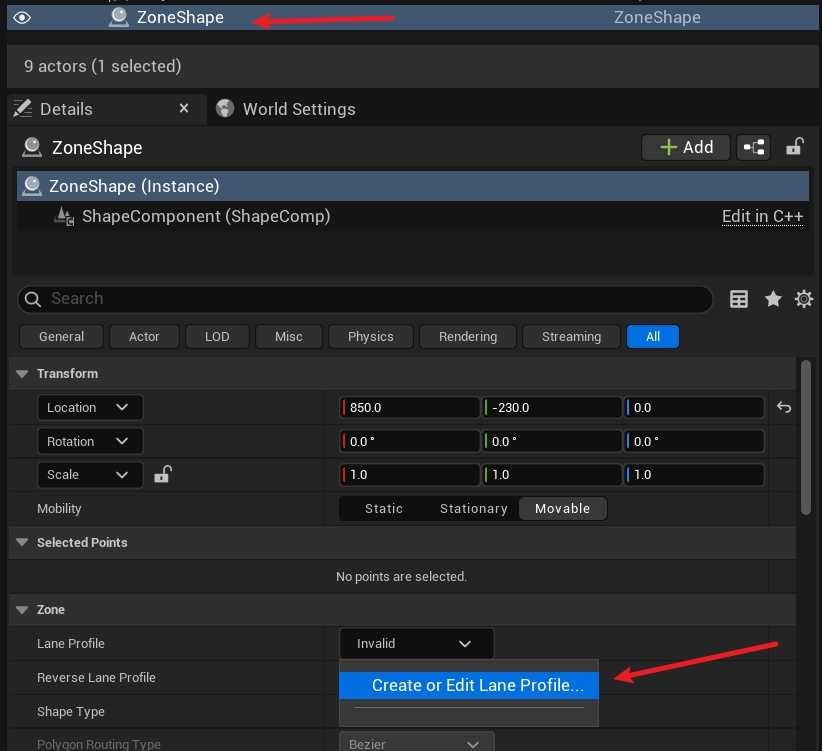Toggle the Scale lock ratio icon

[162, 475]
